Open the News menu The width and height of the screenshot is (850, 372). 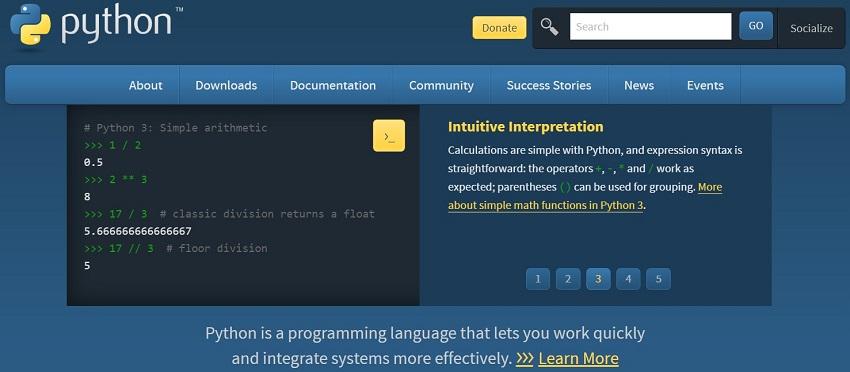coord(639,85)
